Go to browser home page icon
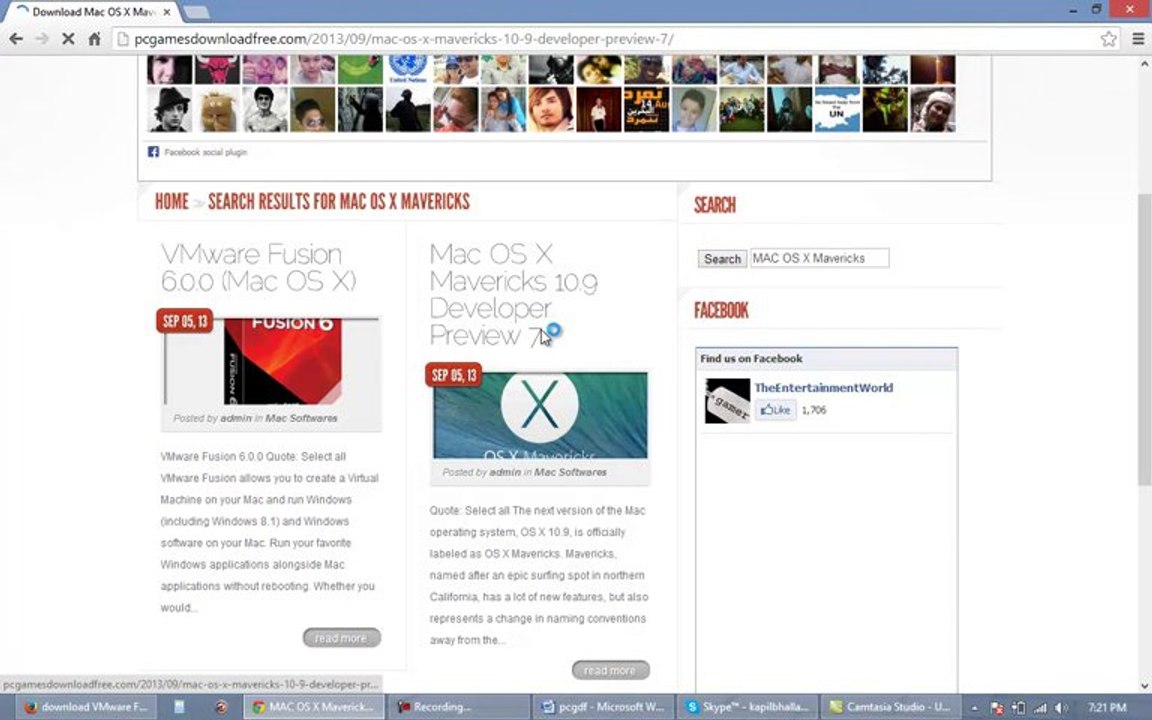 pyautogui.click(x=94, y=39)
